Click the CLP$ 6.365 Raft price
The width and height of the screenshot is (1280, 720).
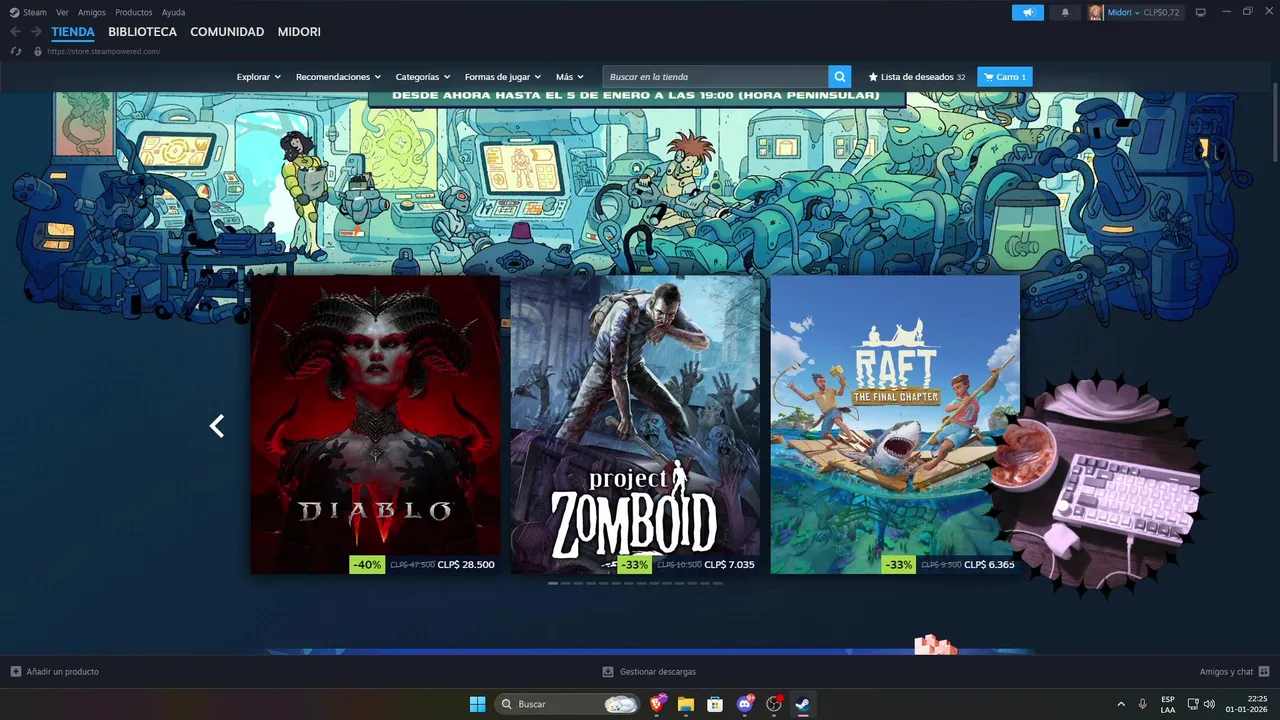tap(989, 564)
